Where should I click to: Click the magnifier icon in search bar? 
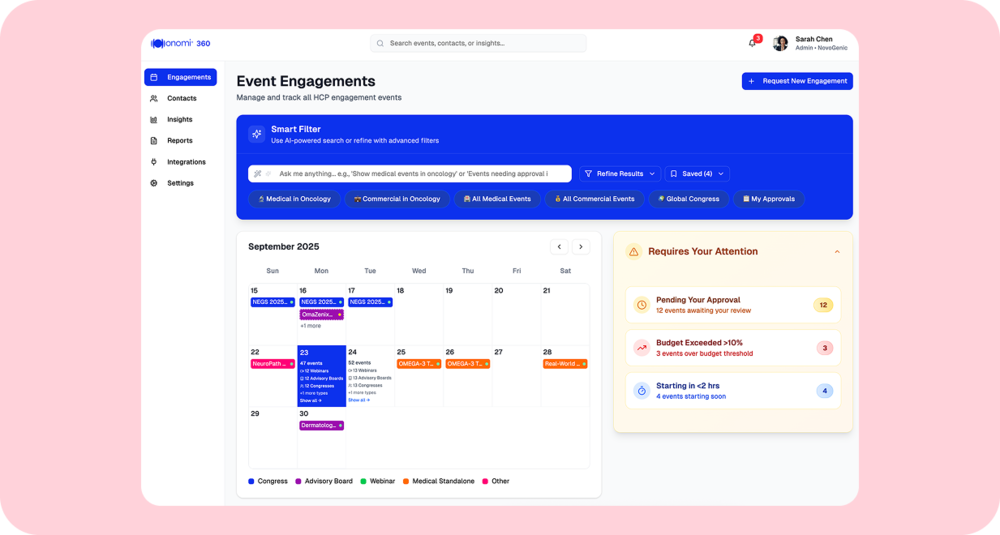(x=380, y=43)
